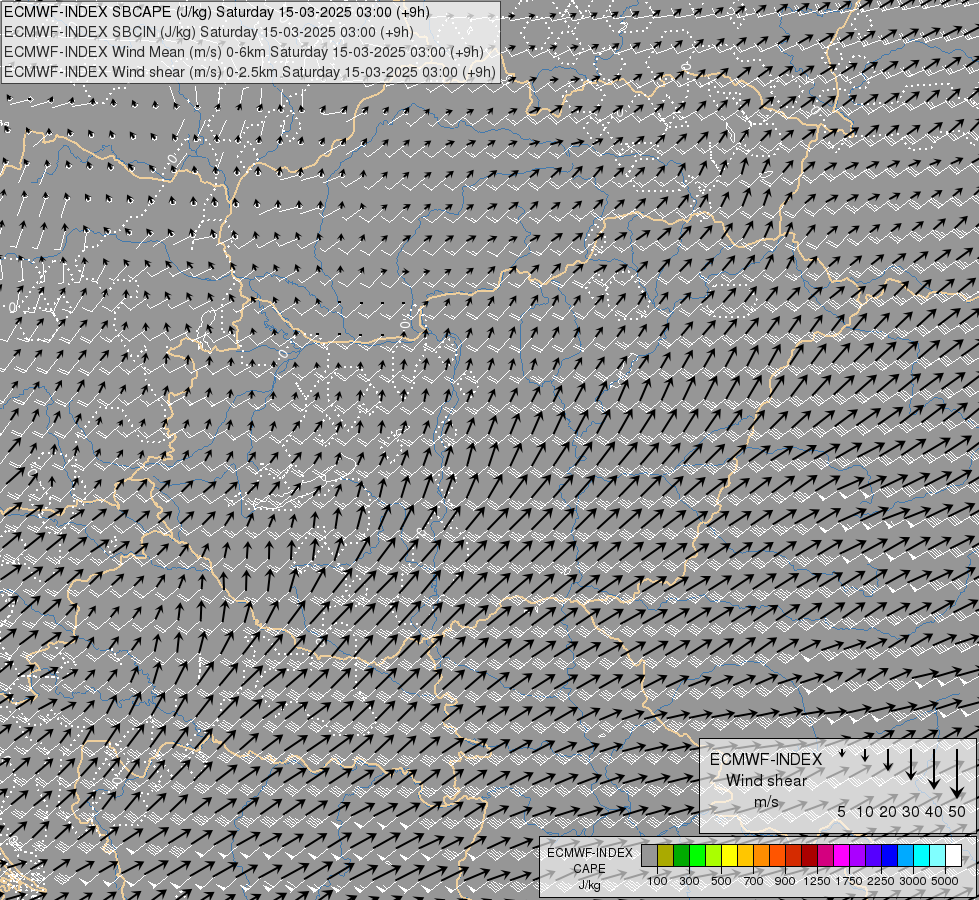Click the '20' label in wind shear legend
Image resolution: width=979 pixels, height=900 pixels.
click(888, 811)
